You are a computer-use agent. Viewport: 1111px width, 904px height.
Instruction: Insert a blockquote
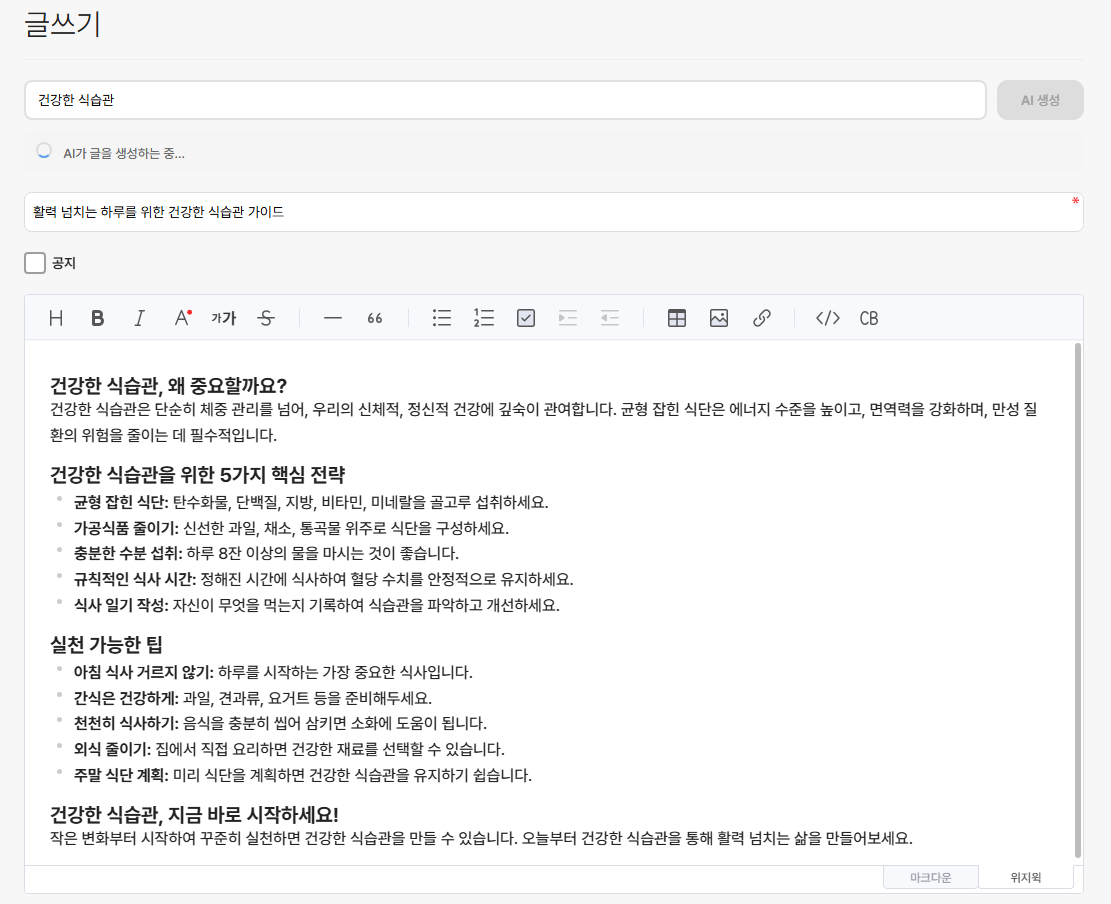coord(375,318)
